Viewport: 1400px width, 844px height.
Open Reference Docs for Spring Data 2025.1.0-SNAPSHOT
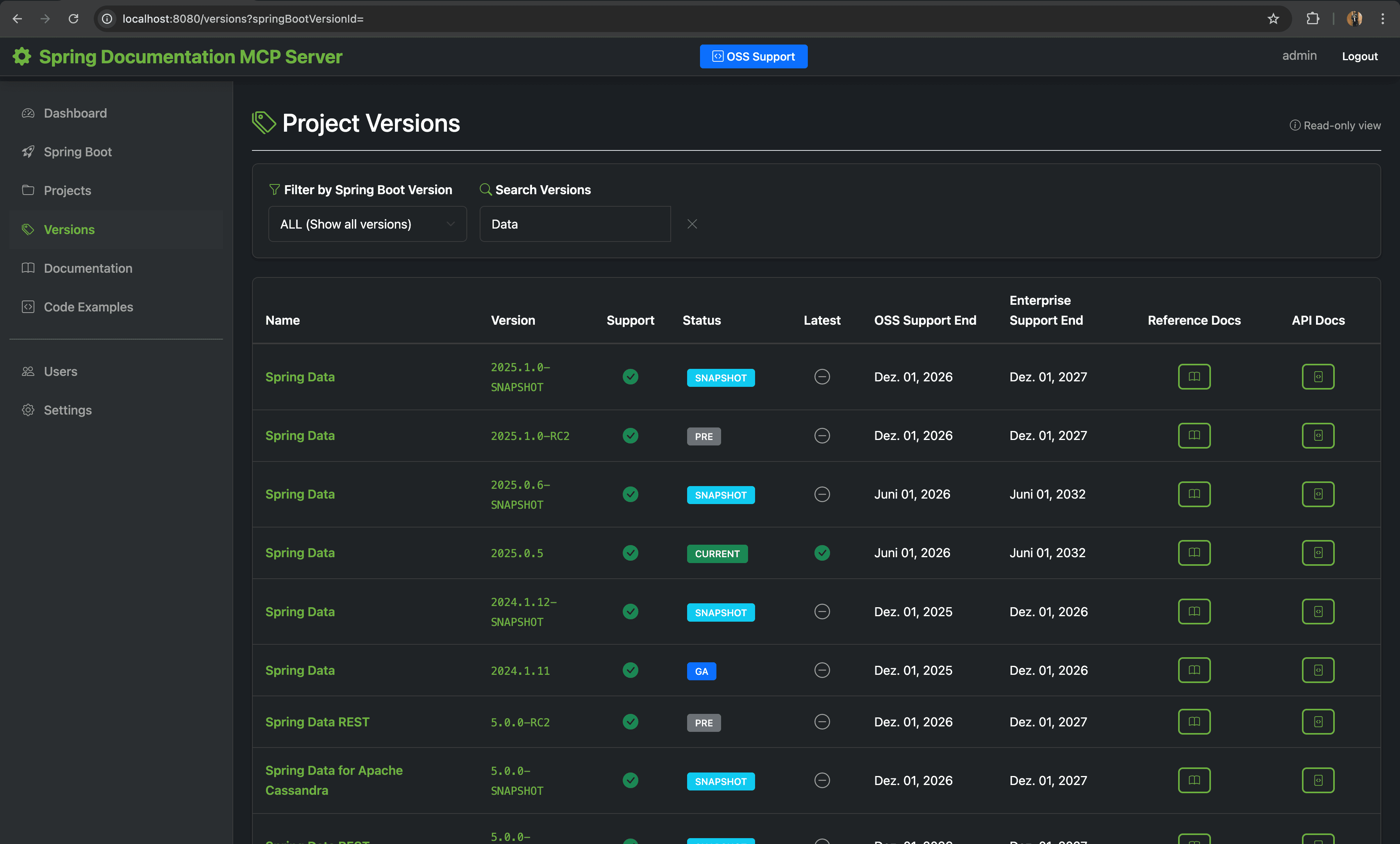coord(1194,377)
